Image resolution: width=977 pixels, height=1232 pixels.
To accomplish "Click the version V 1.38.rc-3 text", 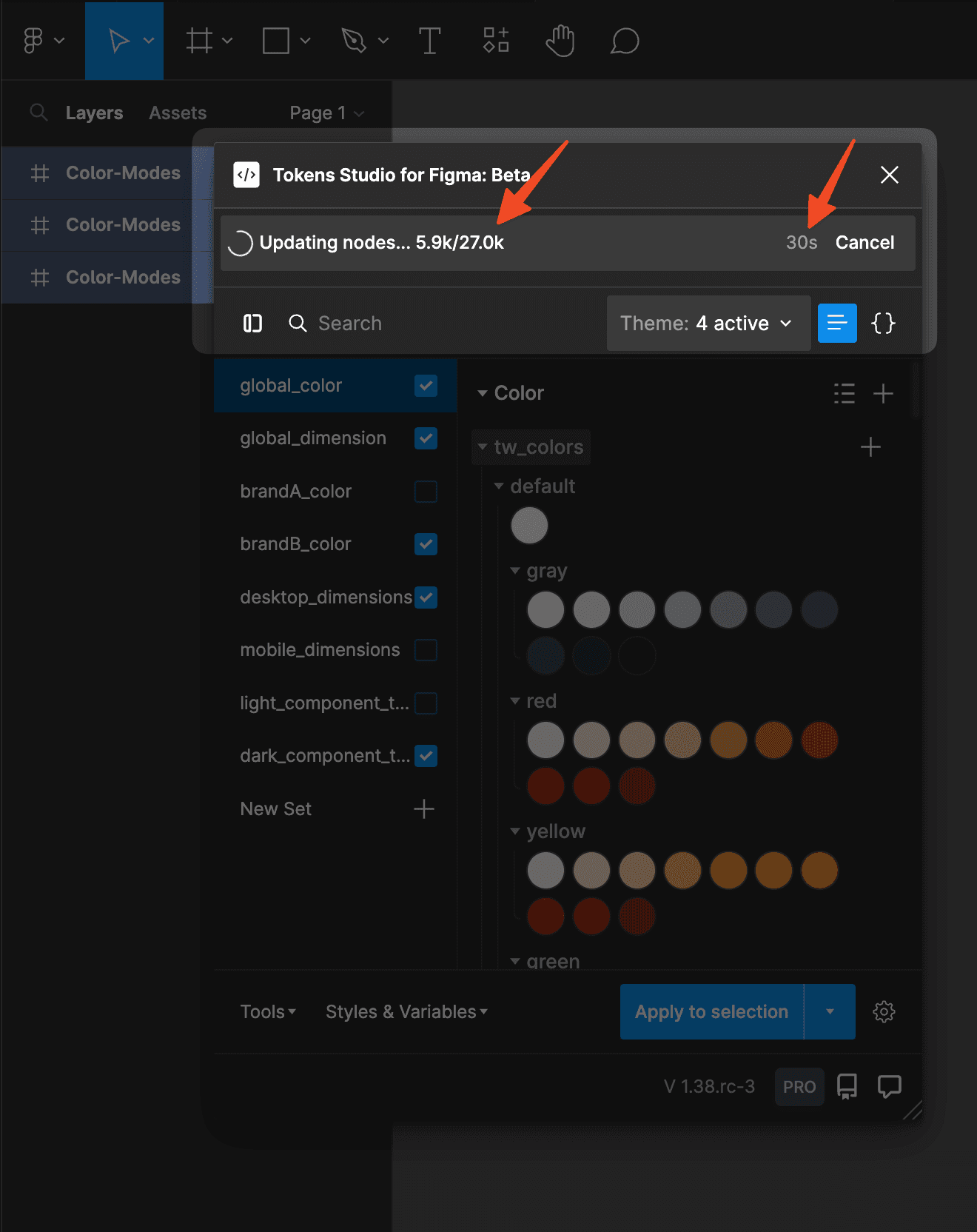I will [x=709, y=1086].
